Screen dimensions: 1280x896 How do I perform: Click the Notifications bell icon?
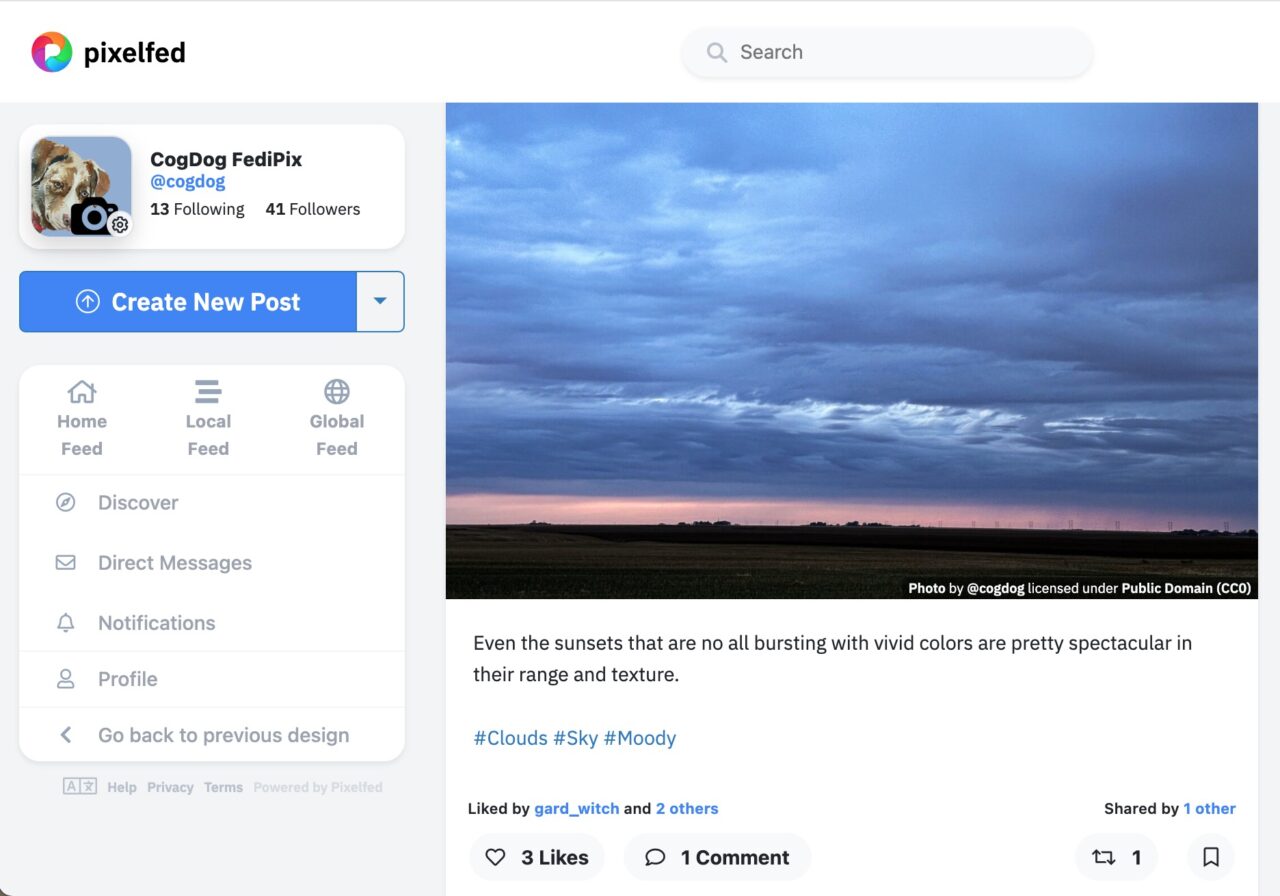pyautogui.click(x=65, y=623)
